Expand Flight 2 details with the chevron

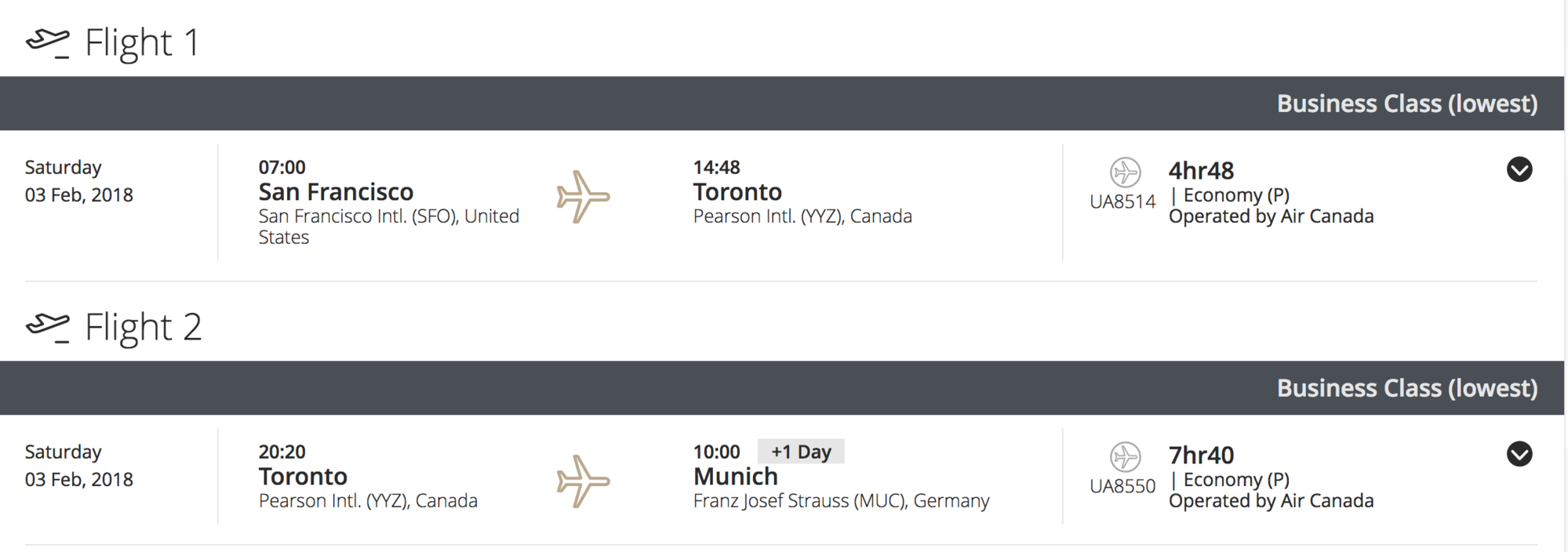tap(1519, 454)
